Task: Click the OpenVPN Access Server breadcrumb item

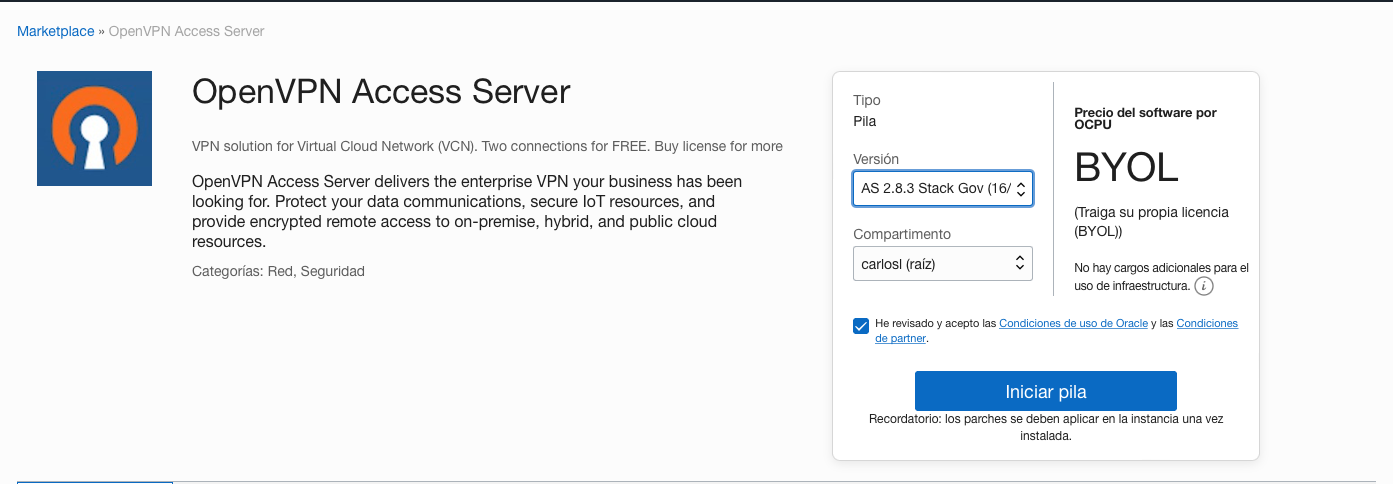Action: point(186,31)
